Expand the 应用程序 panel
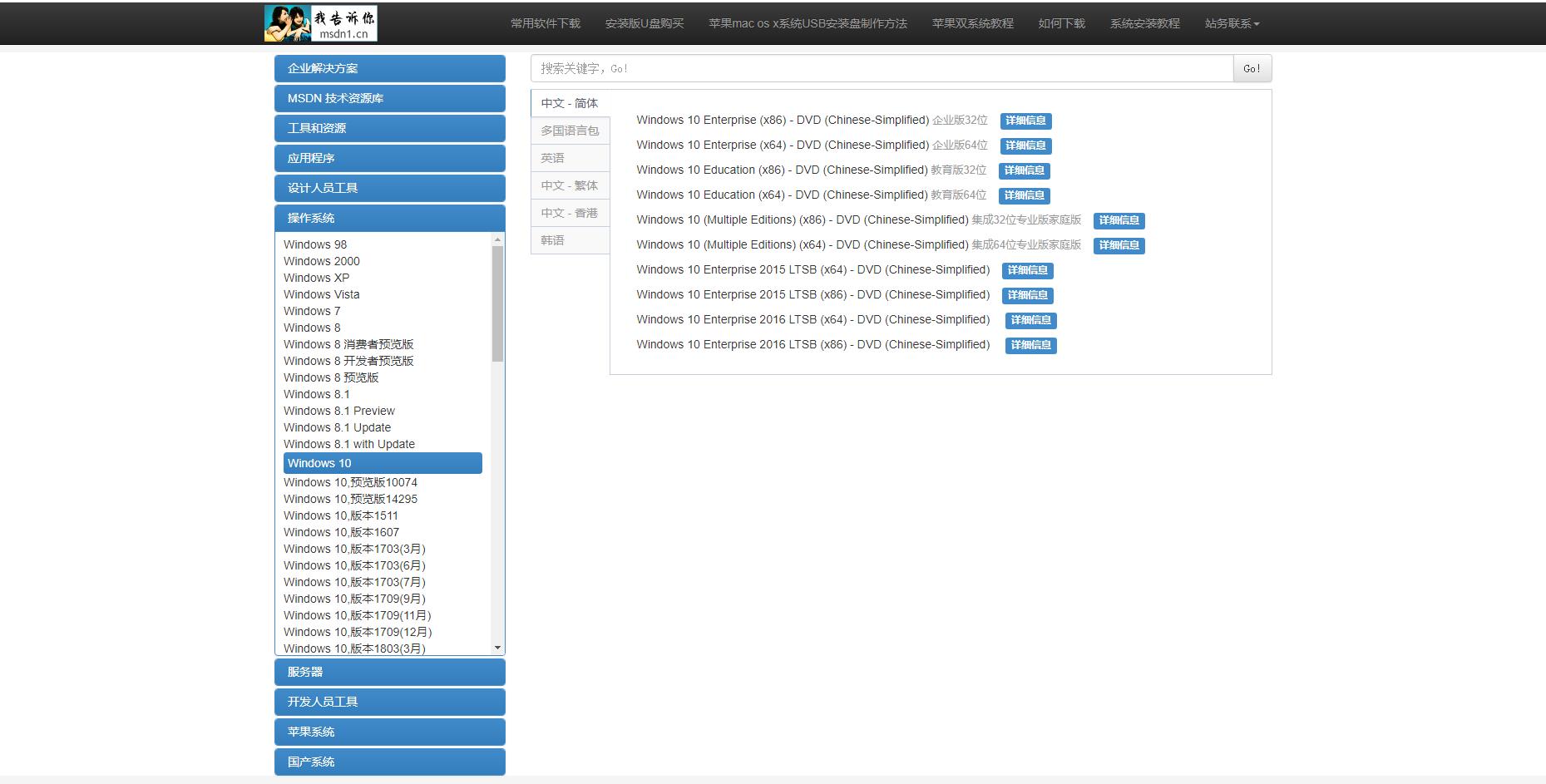1546x784 pixels. coord(390,158)
